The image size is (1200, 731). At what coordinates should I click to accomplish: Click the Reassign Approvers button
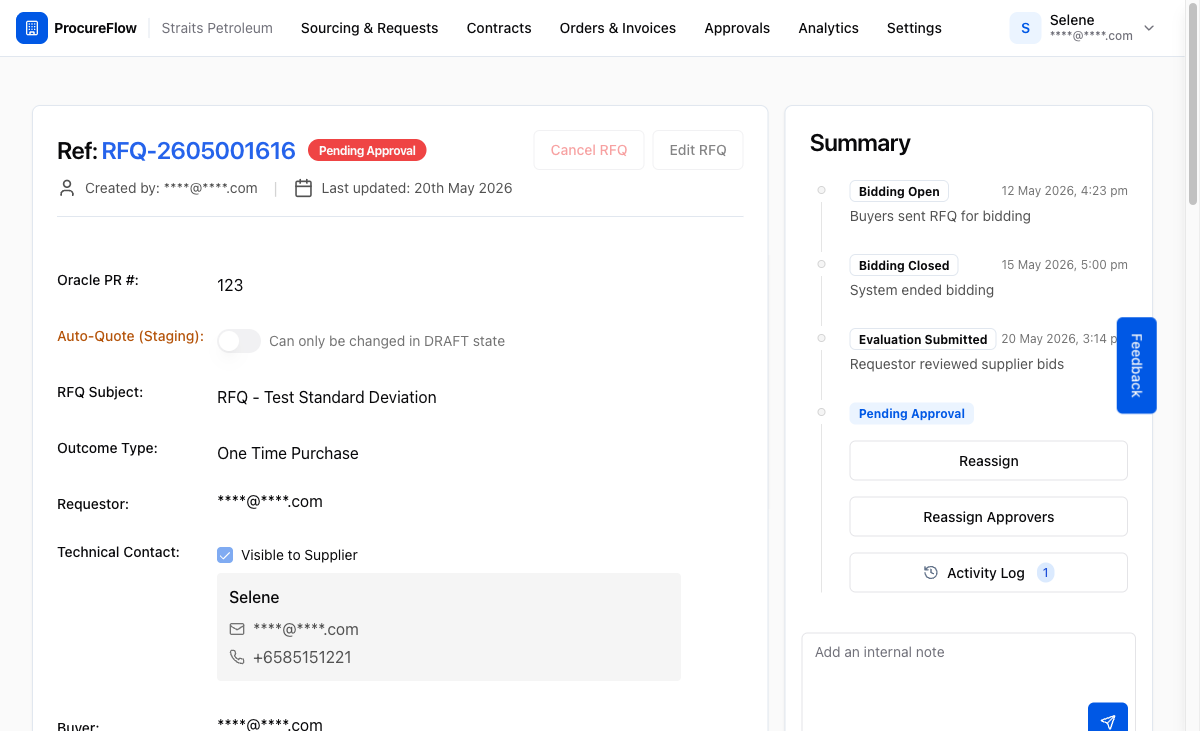pos(988,517)
